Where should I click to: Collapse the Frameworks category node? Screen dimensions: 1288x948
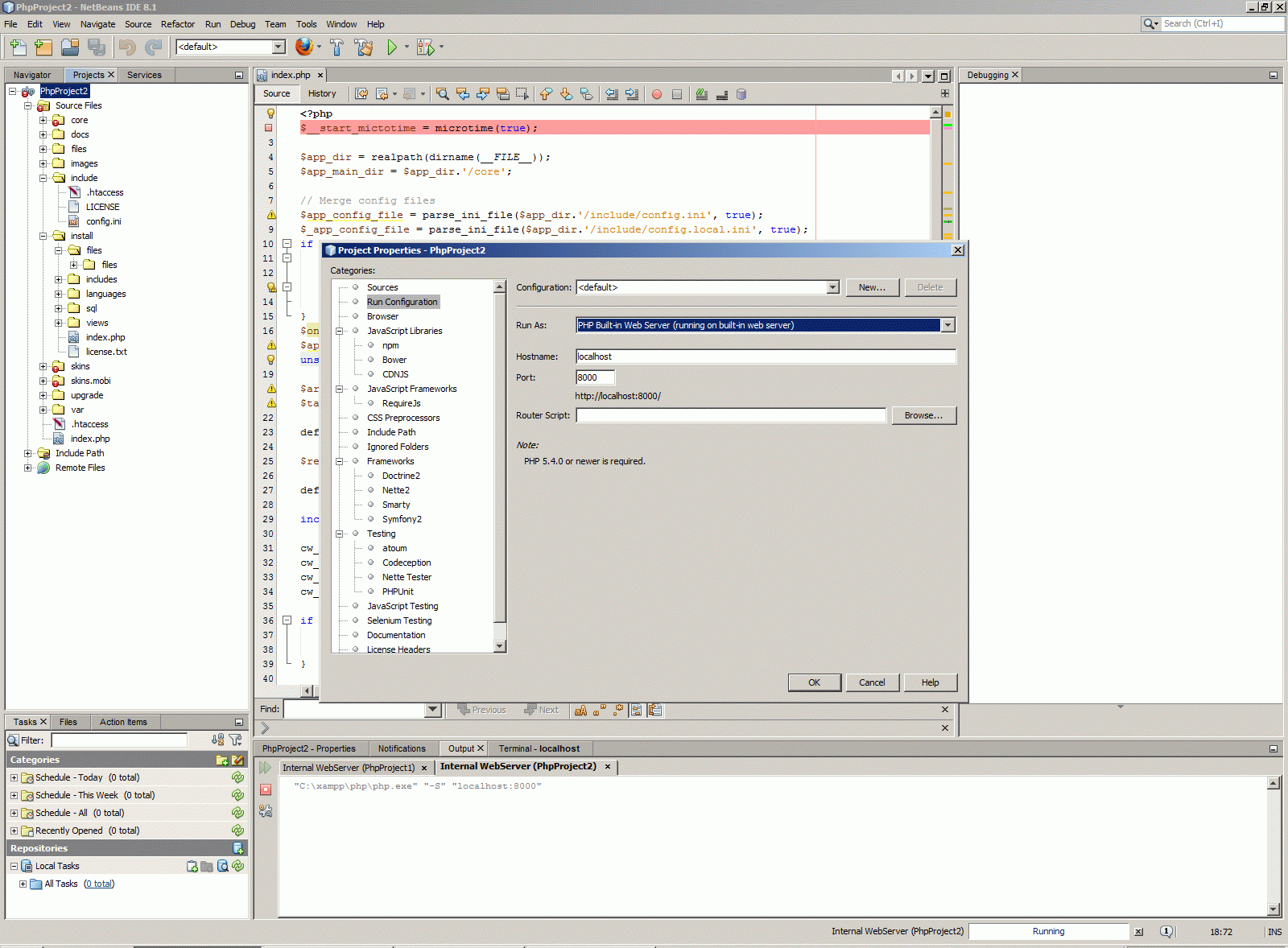(x=340, y=461)
